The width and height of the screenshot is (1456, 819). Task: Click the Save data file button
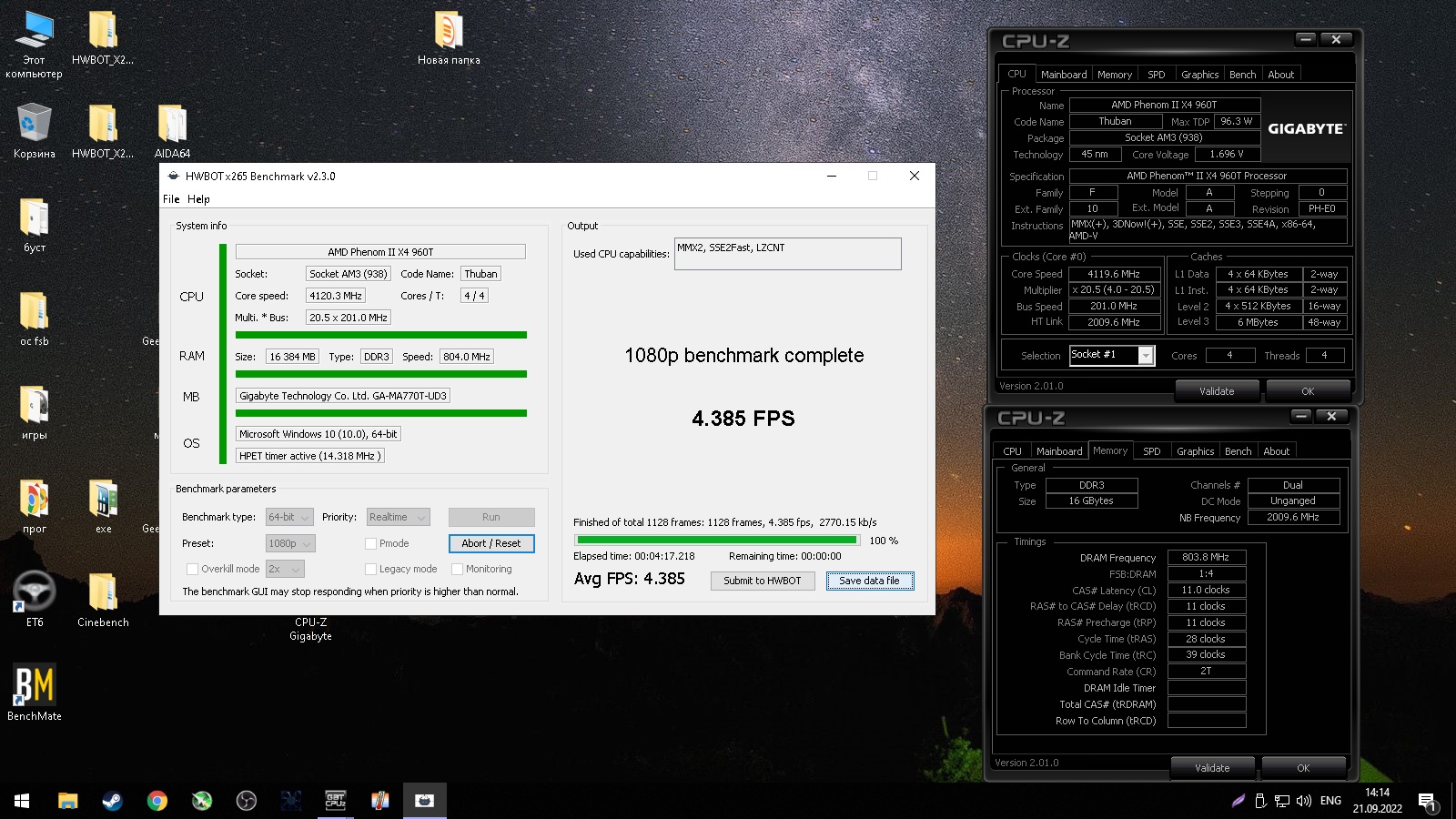click(869, 581)
